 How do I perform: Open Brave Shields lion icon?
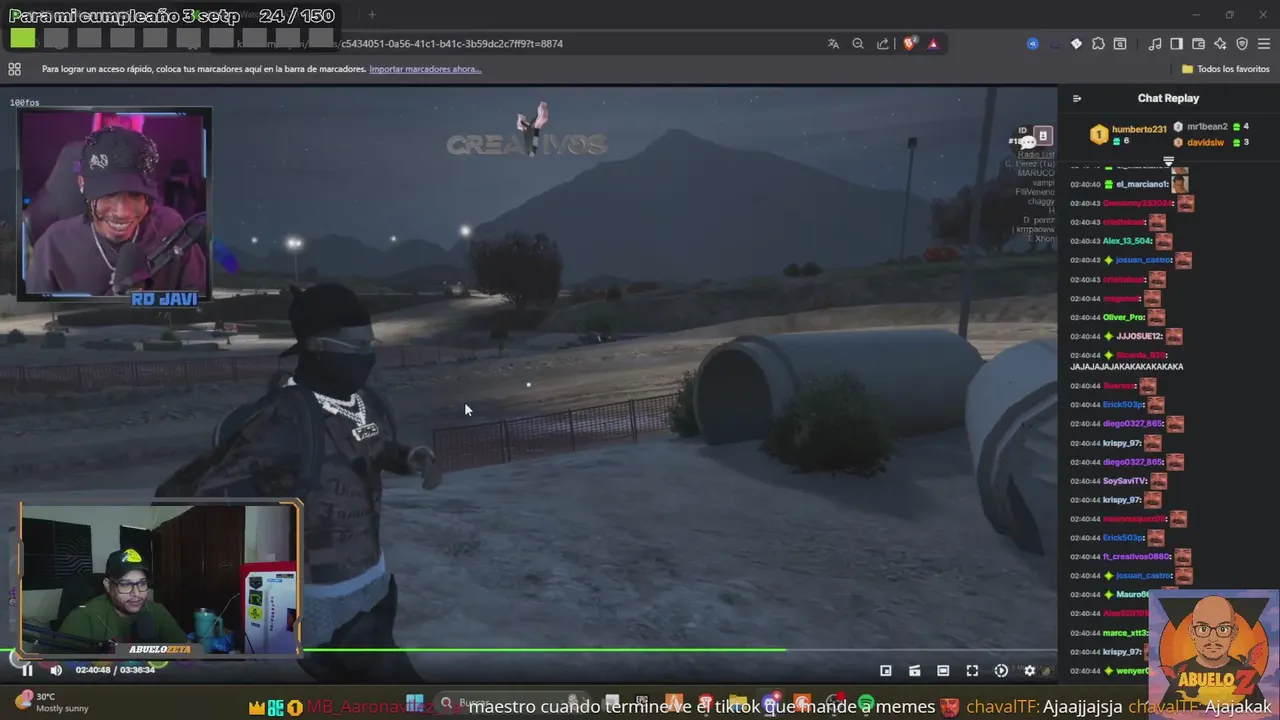click(x=910, y=44)
